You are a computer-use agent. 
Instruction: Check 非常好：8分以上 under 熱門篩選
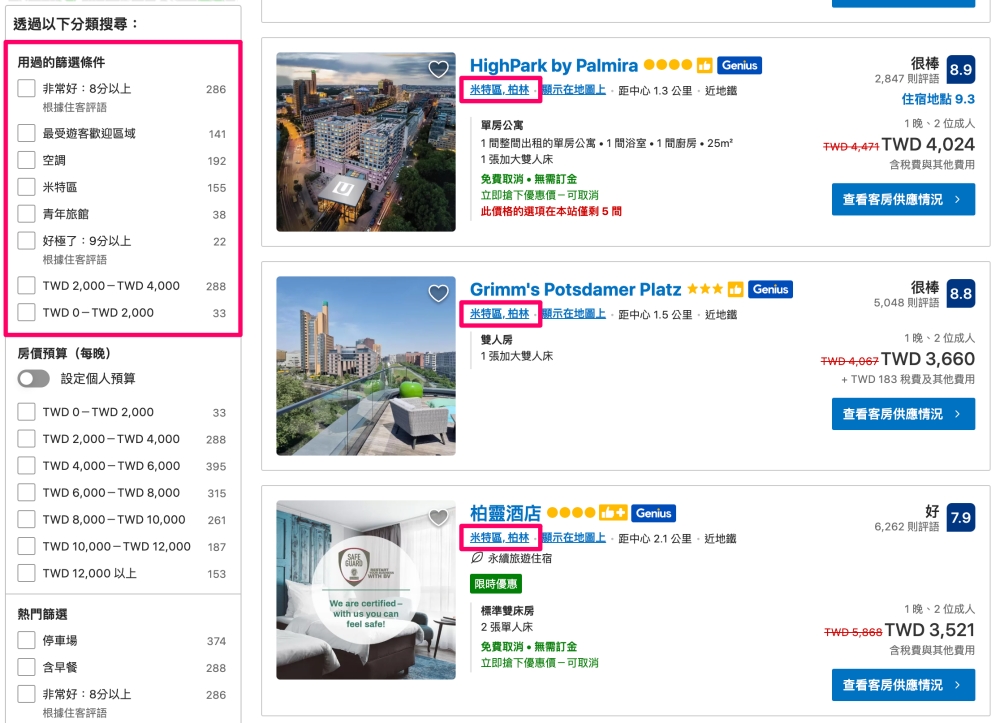(26, 694)
